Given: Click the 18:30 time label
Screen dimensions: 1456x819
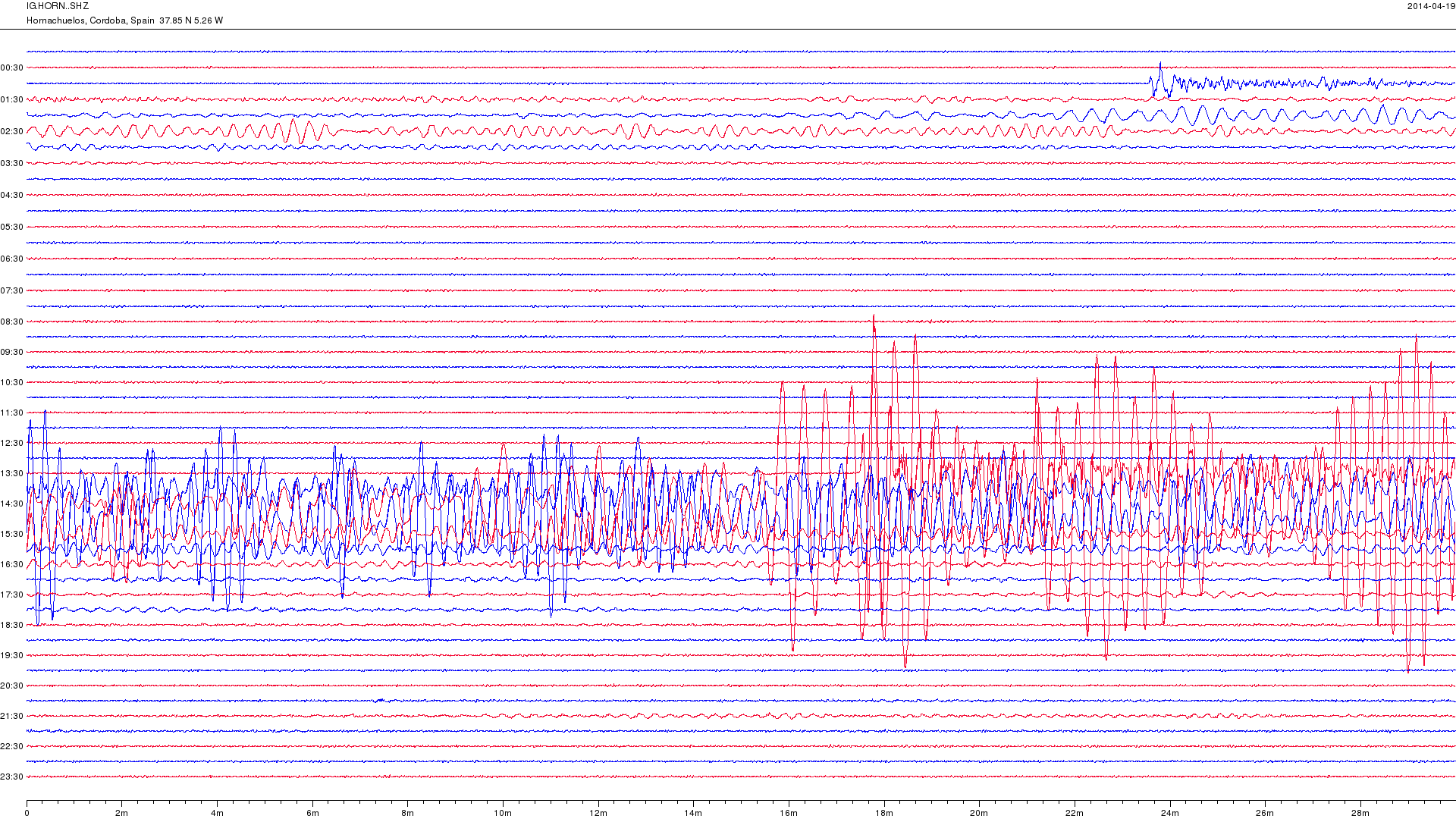Looking at the screenshot, I should [12, 625].
